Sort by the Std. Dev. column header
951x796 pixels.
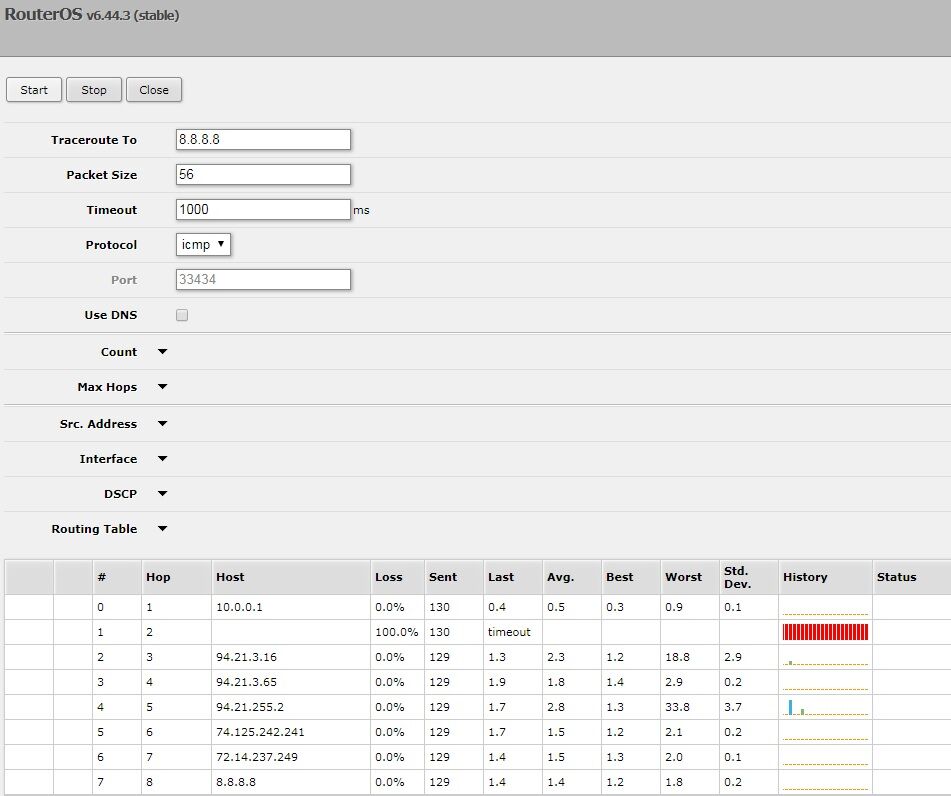pos(748,577)
